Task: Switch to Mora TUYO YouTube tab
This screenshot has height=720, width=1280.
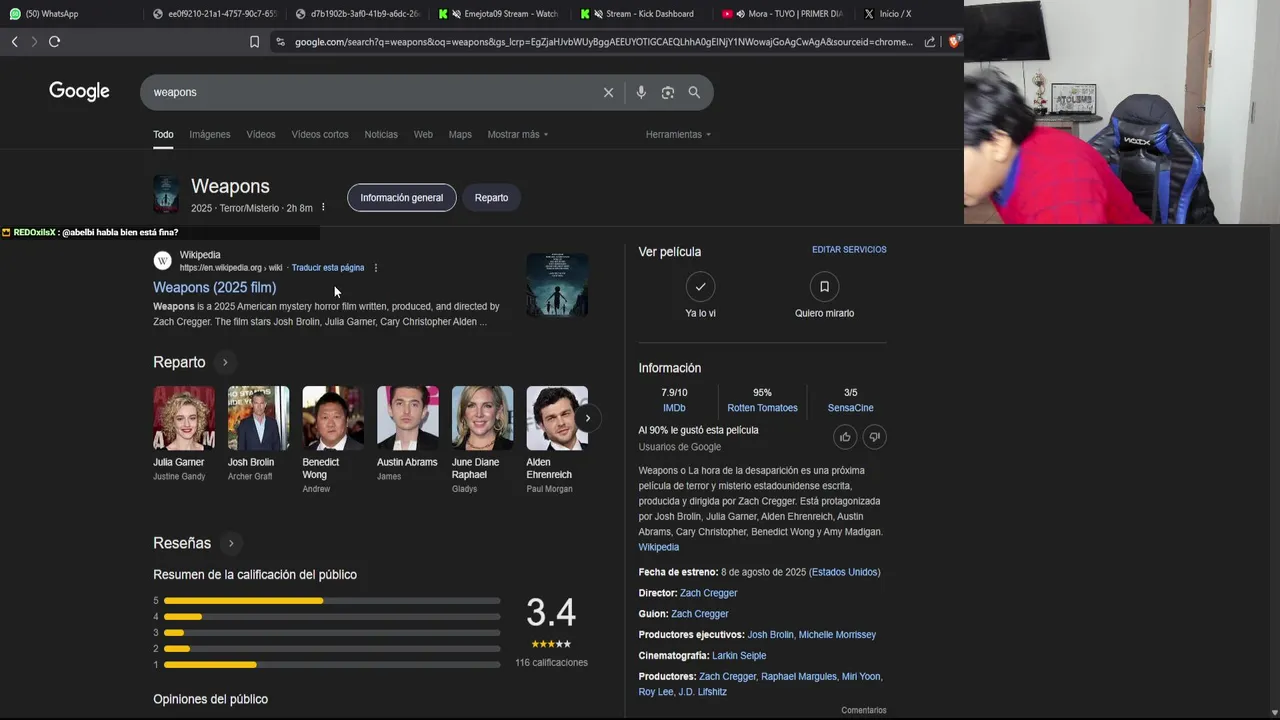Action: (x=783, y=14)
